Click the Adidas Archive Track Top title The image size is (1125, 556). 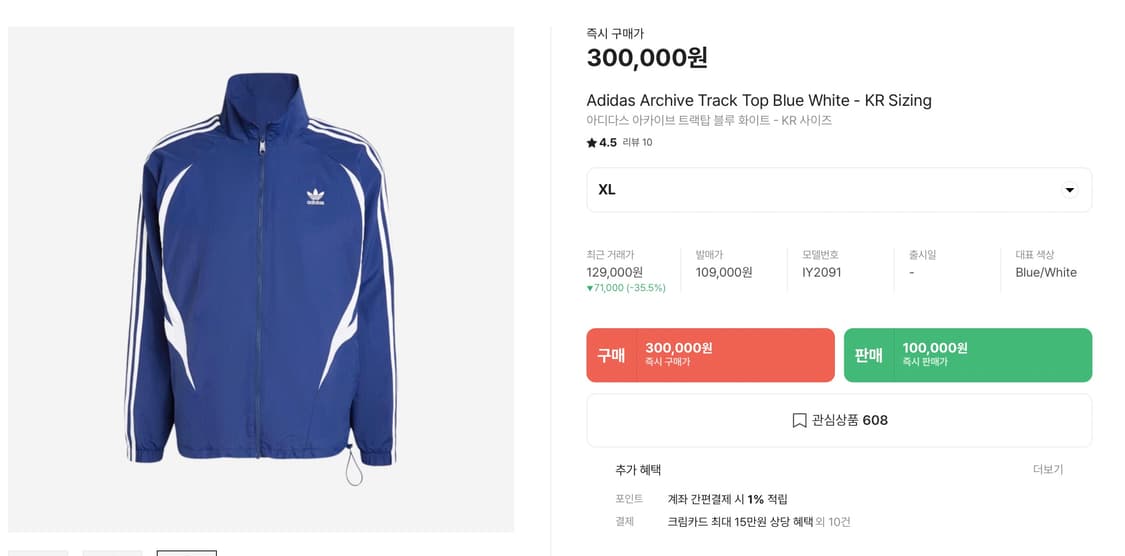click(x=758, y=101)
